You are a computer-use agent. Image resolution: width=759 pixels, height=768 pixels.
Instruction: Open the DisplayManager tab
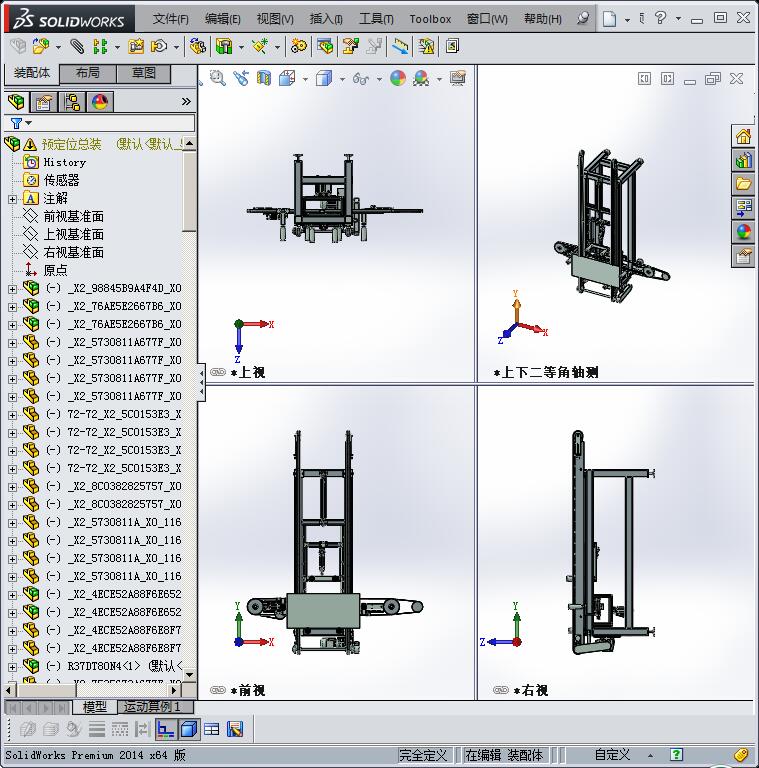click(x=100, y=102)
